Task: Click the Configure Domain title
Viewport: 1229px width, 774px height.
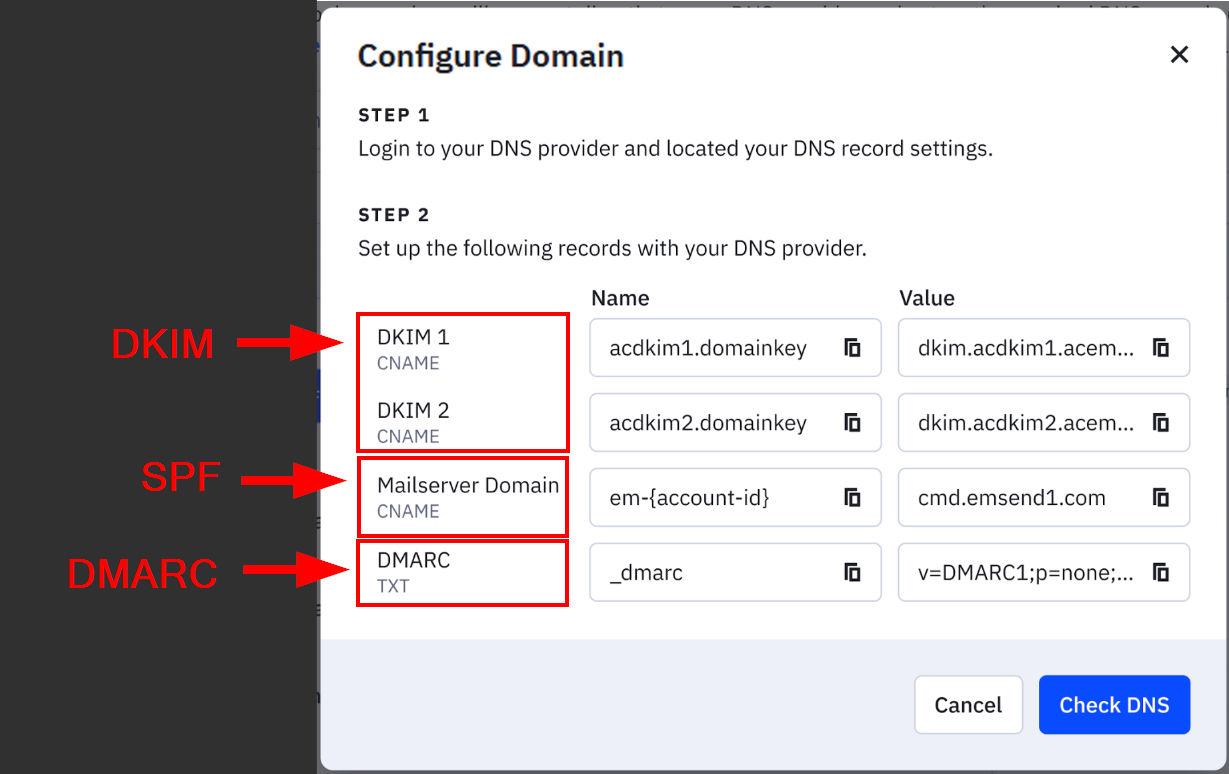Action: coord(491,56)
